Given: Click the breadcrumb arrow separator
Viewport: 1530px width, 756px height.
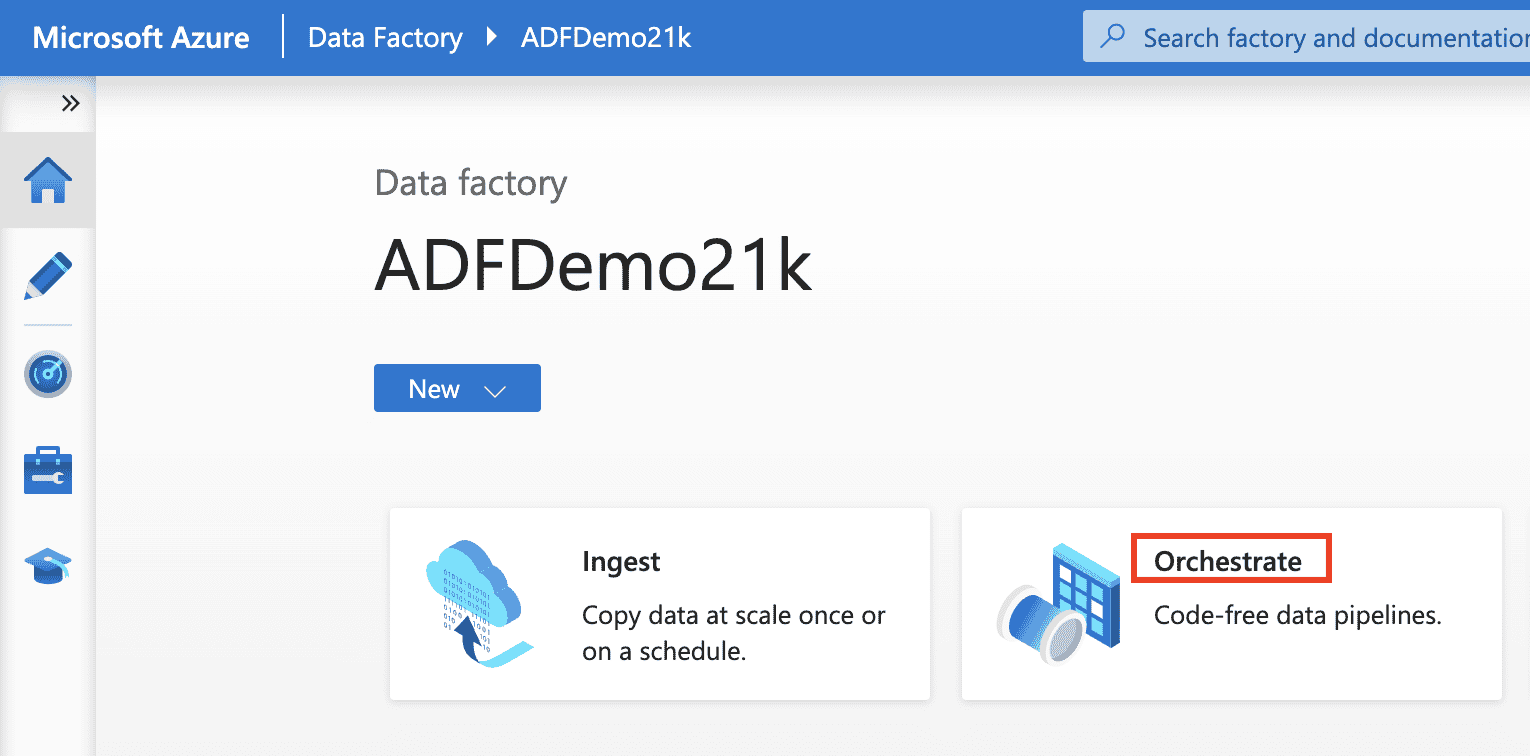Looking at the screenshot, I should (491, 38).
